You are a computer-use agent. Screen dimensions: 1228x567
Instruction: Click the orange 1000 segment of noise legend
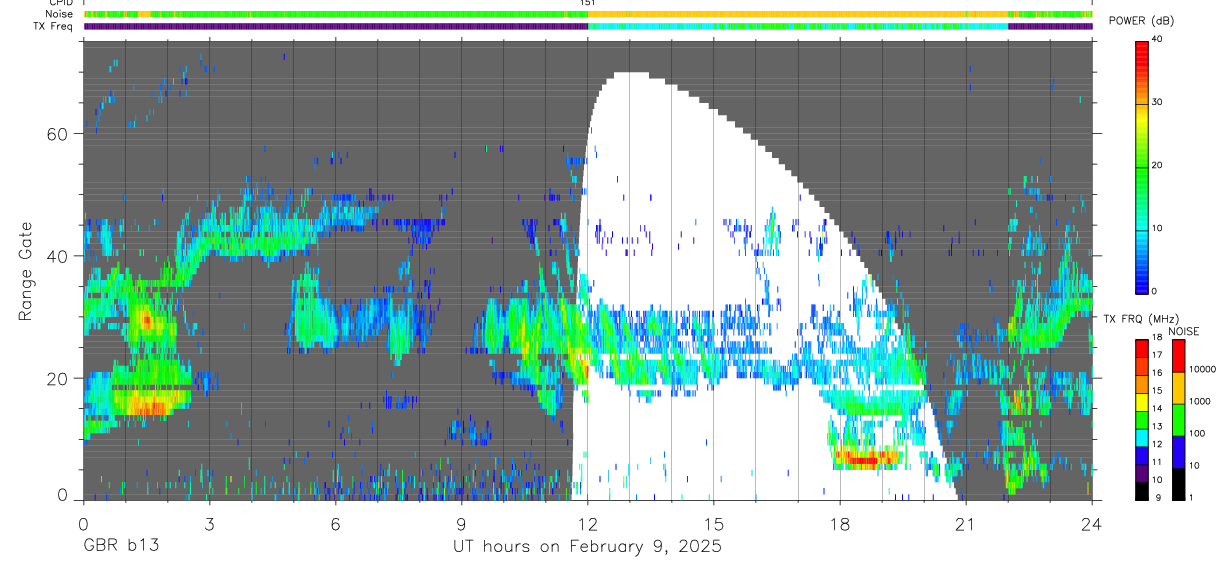[x=1178, y=388]
